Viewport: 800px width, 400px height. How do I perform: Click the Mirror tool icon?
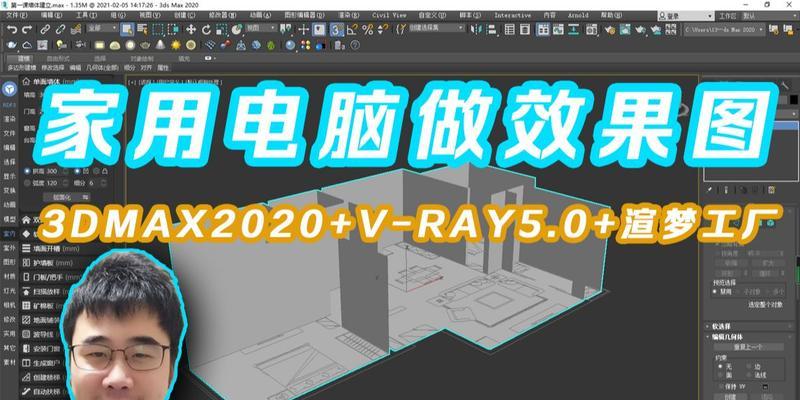(477, 30)
